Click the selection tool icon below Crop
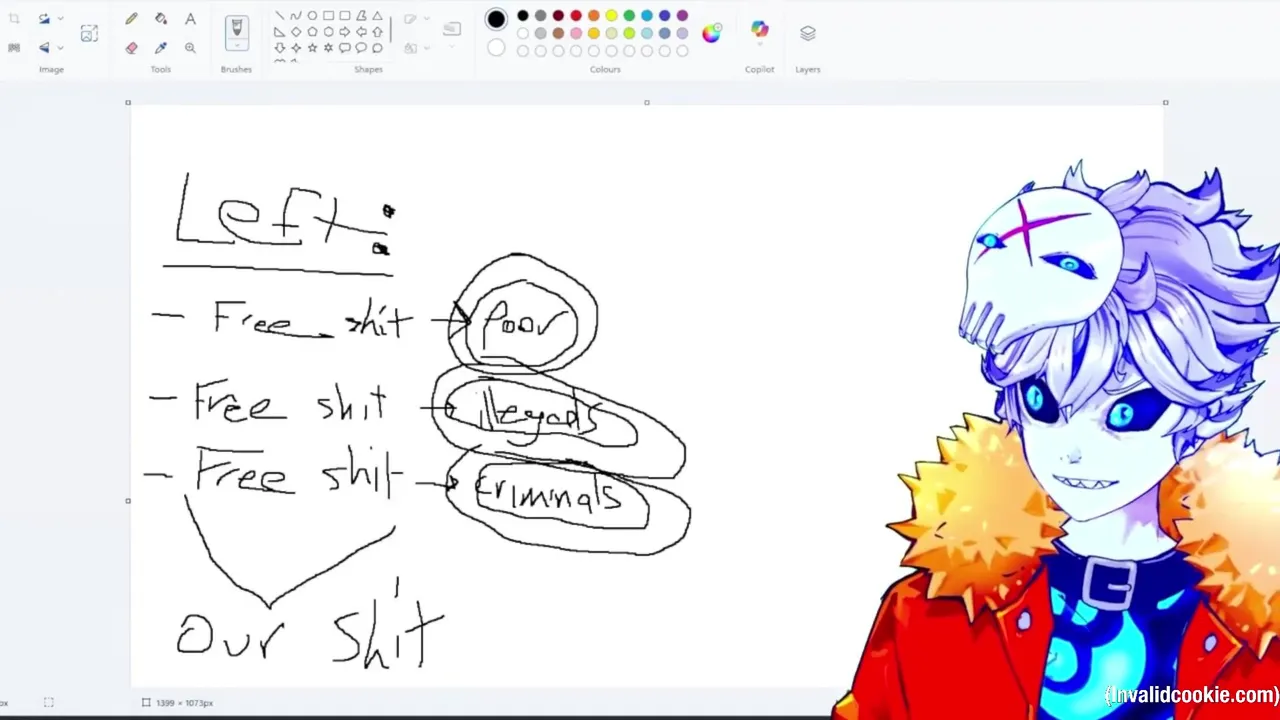Viewport: 1280px width, 720px height. [14, 47]
